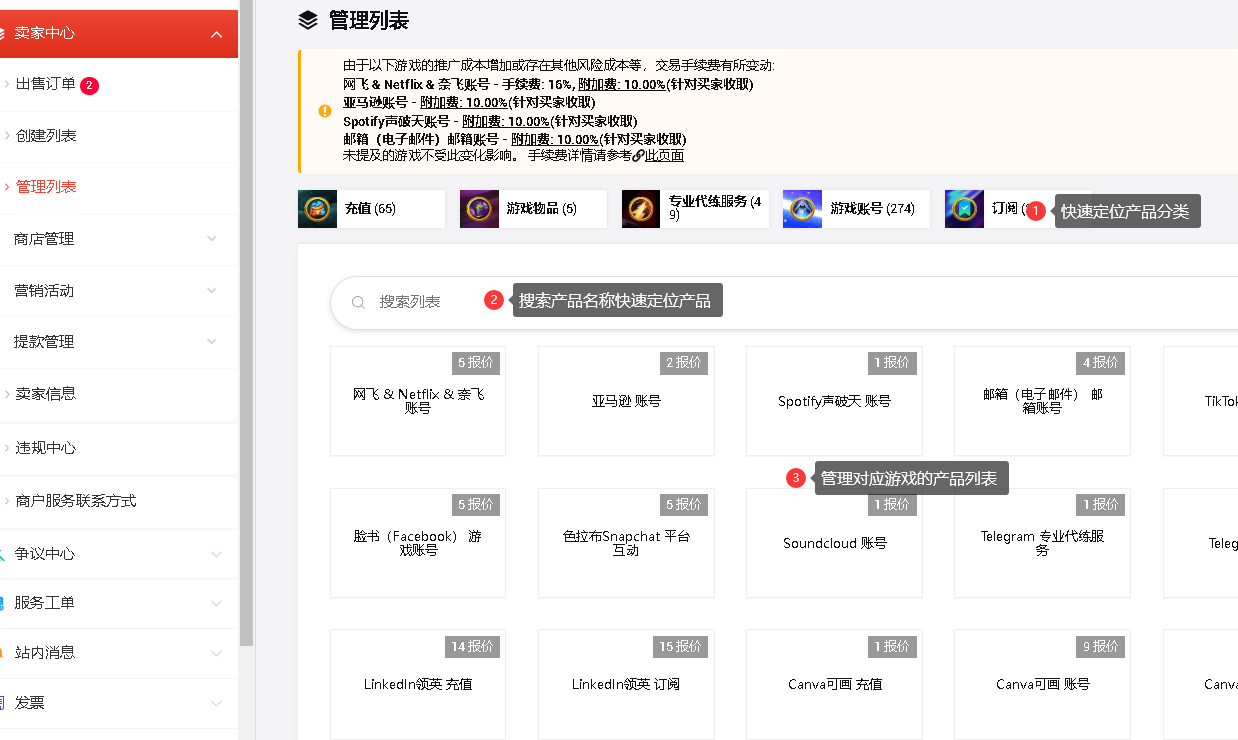The width and height of the screenshot is (1238, 740).
Task: Click the 订阅 category icon
Action: tap(964, 209)
